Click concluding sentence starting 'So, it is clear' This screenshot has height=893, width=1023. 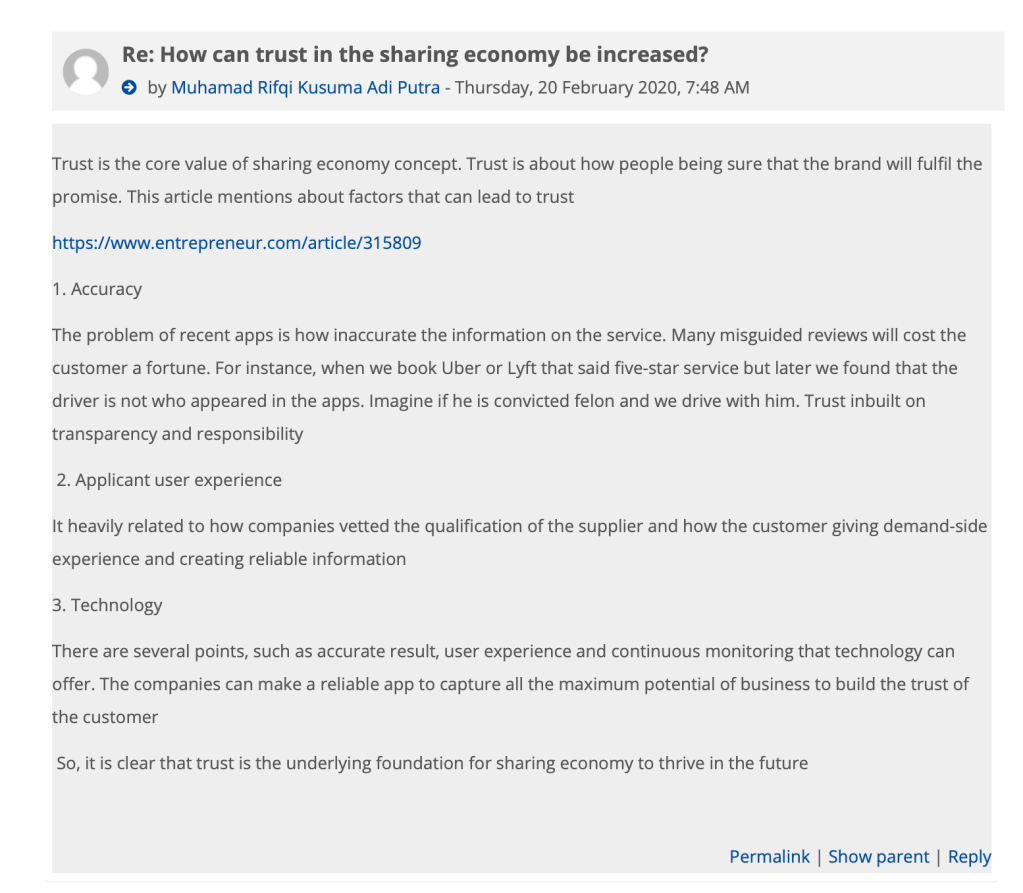coord(432,763)
